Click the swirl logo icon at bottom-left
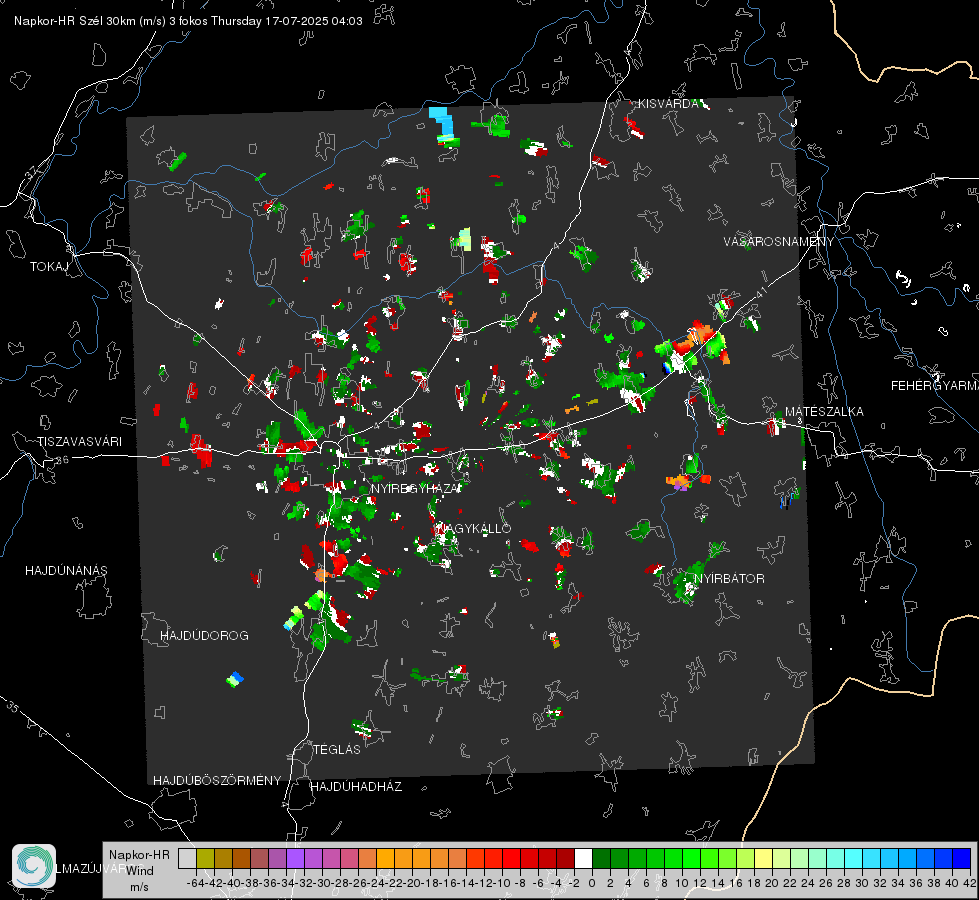This screenshot has width=979, height=900. [x=34, y=866]
